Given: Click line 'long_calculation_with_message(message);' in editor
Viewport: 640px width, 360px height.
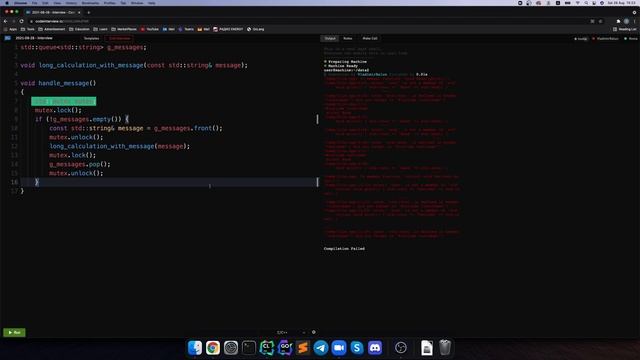Looking at the screenshot, I should click(120, 146).
